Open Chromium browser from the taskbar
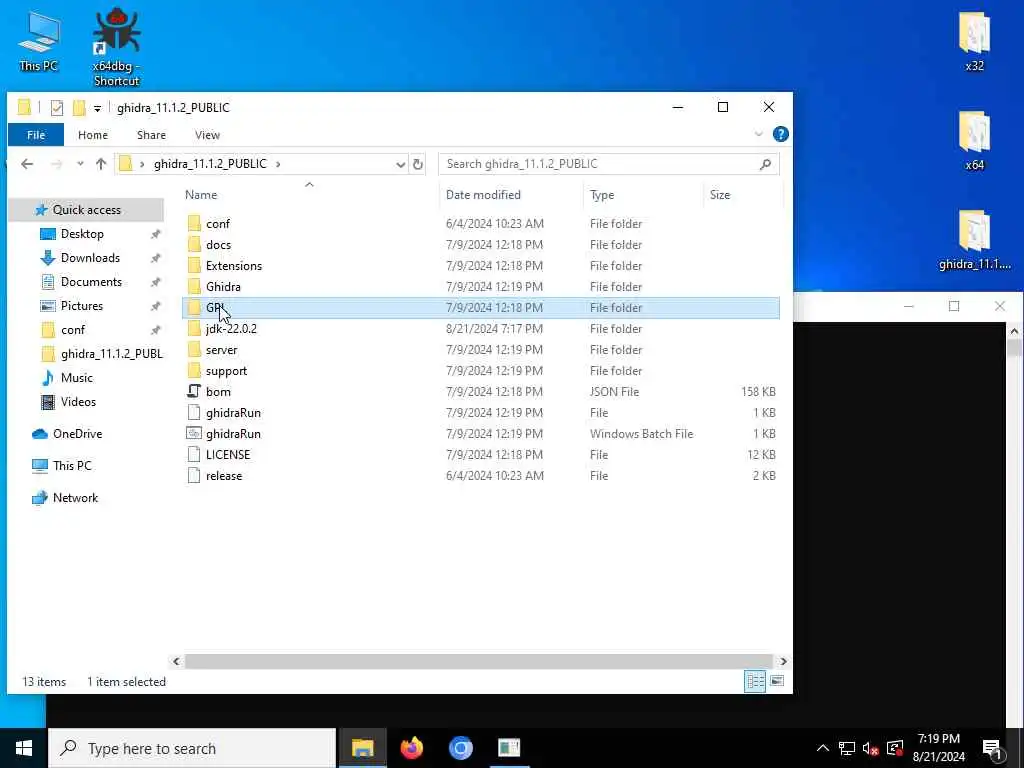Viewport: 1024px width, 768px height. pyautogui.click(x=460, y=748)
